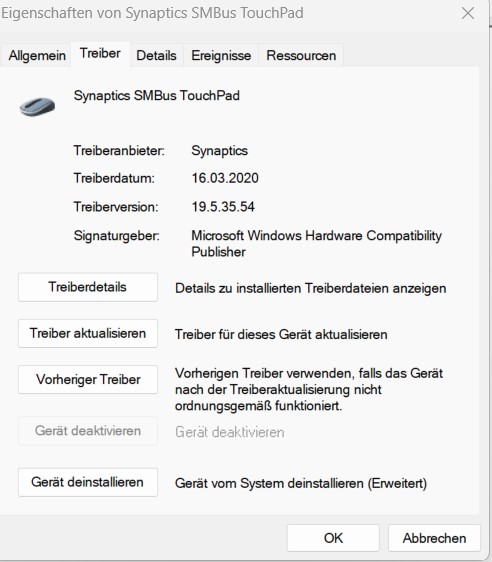This screenshot has width=492, height=562.
Task: Click the driver version 19.5.35.54 text
Action: pos(223,207)
